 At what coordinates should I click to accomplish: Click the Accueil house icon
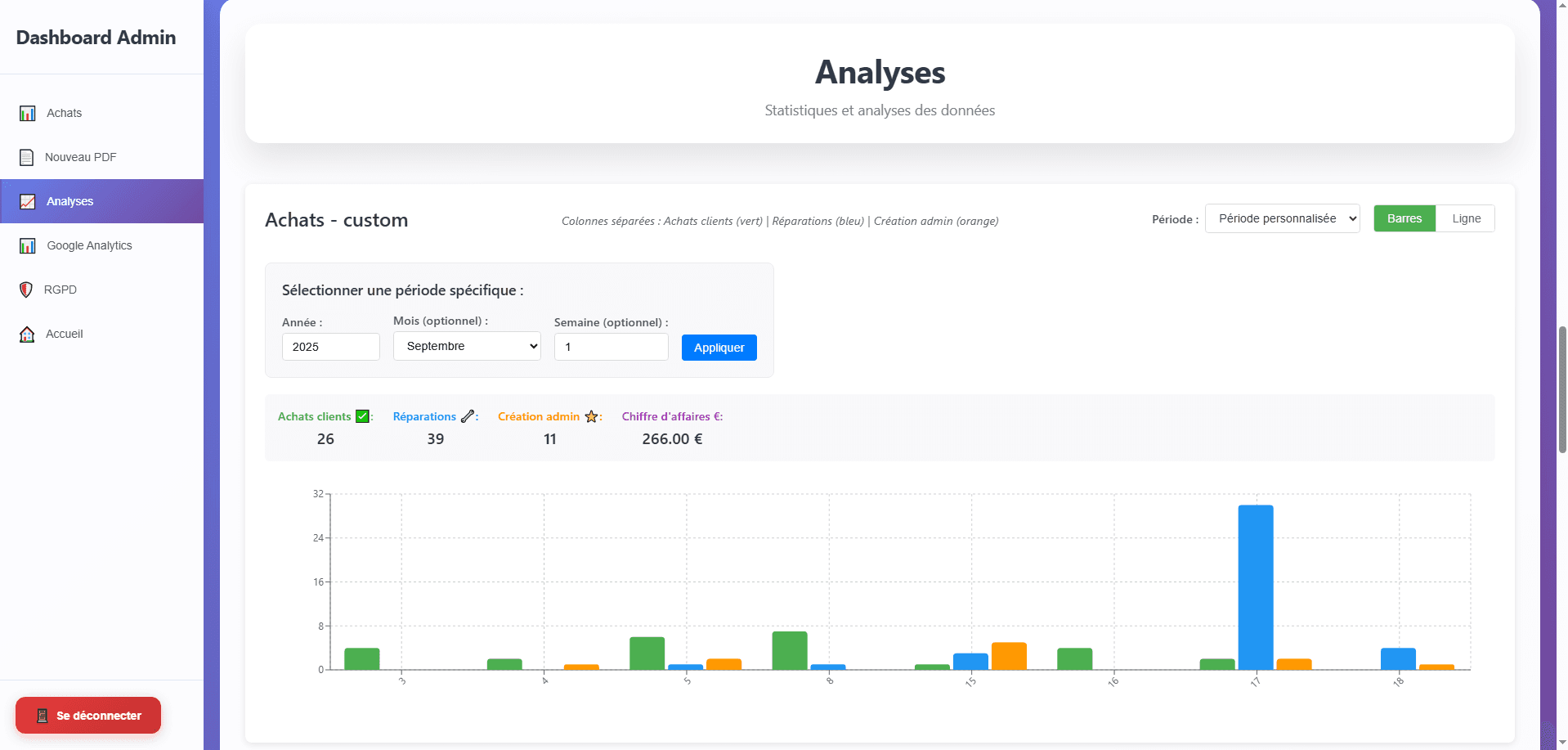pyautogui.click(x=27, y=334)
